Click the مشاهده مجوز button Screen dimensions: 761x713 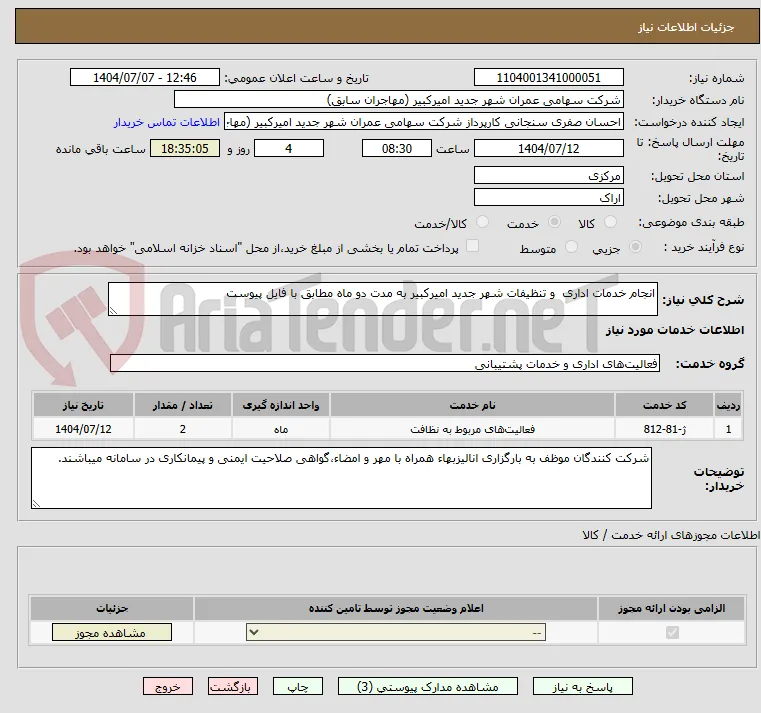tap(112, 632)
